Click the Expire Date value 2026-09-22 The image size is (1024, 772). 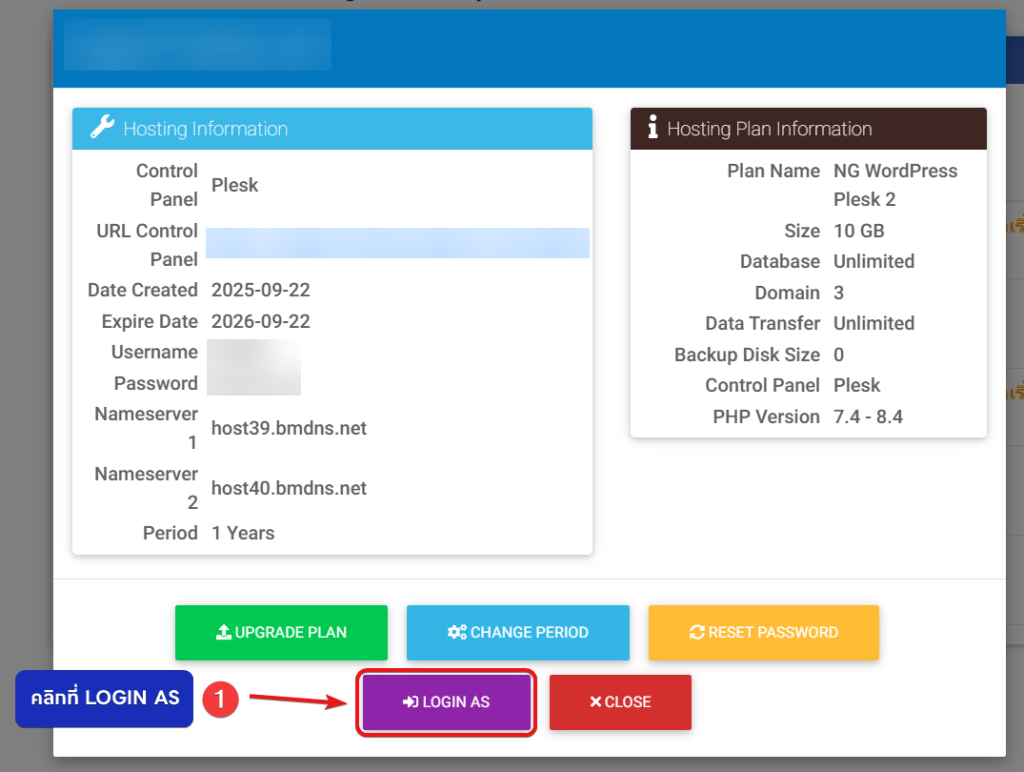click(261, 321)
